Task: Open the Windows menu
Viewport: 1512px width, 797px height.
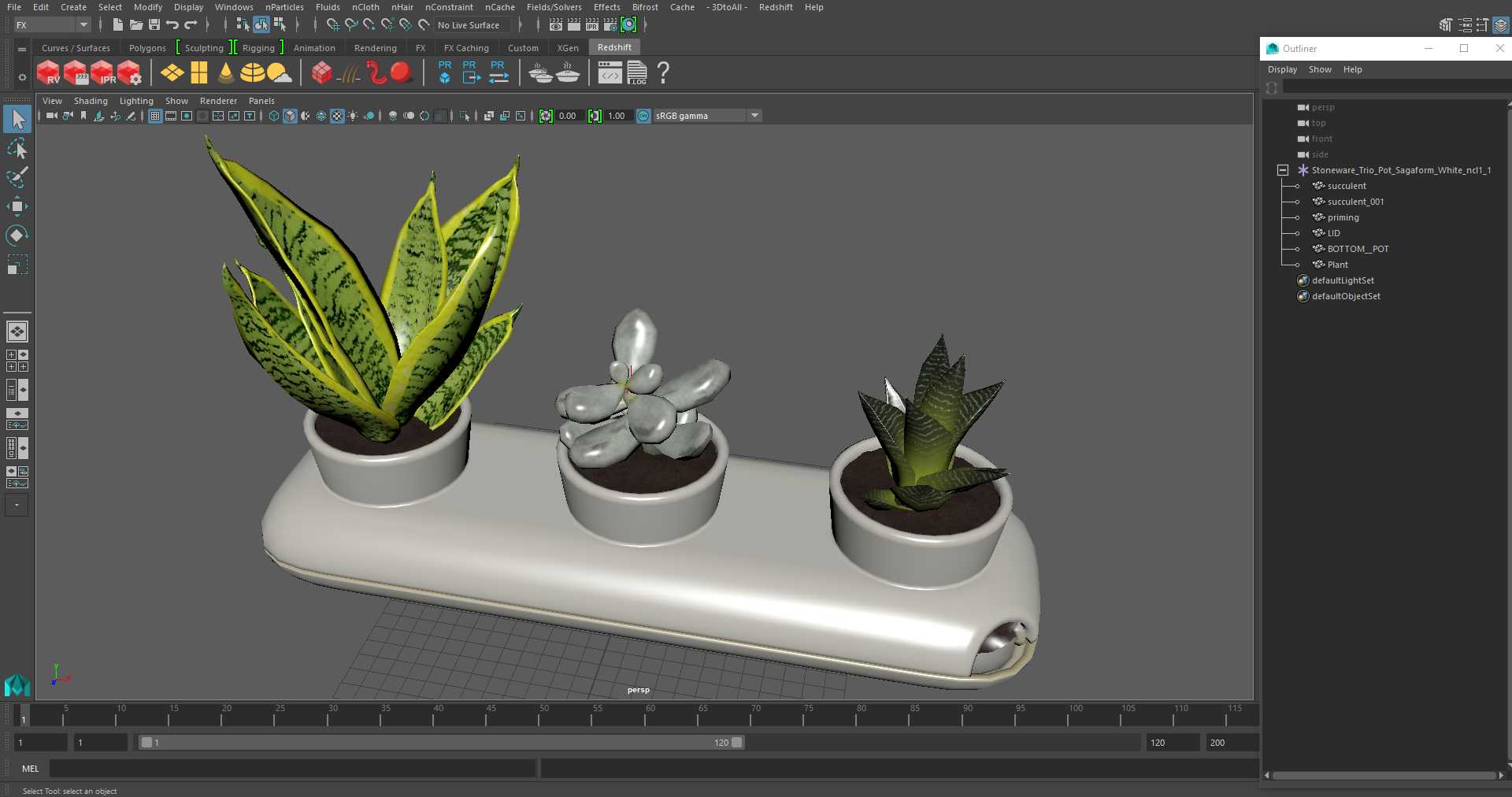Action: [234, 7]
